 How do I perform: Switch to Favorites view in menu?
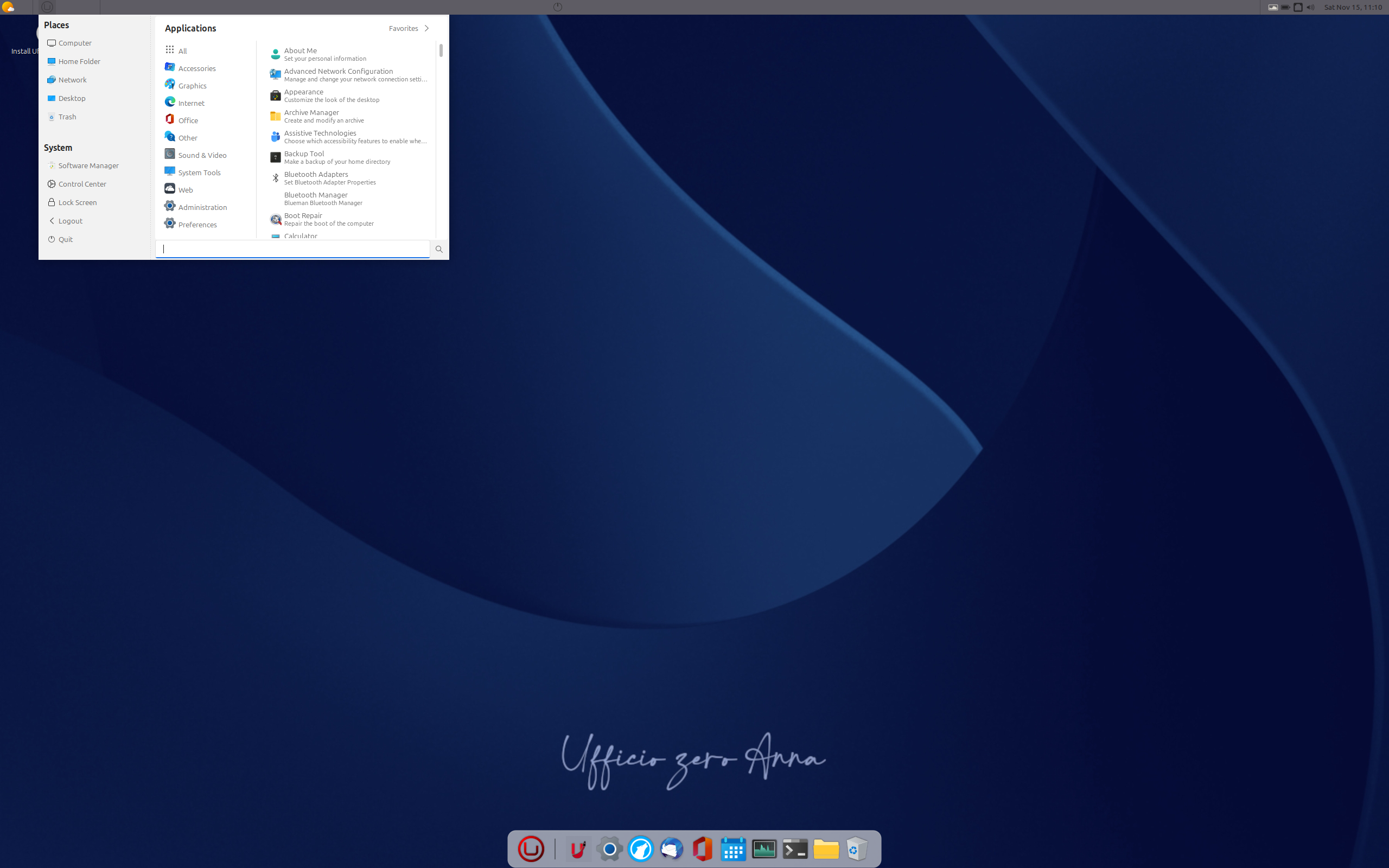point(409,28)
